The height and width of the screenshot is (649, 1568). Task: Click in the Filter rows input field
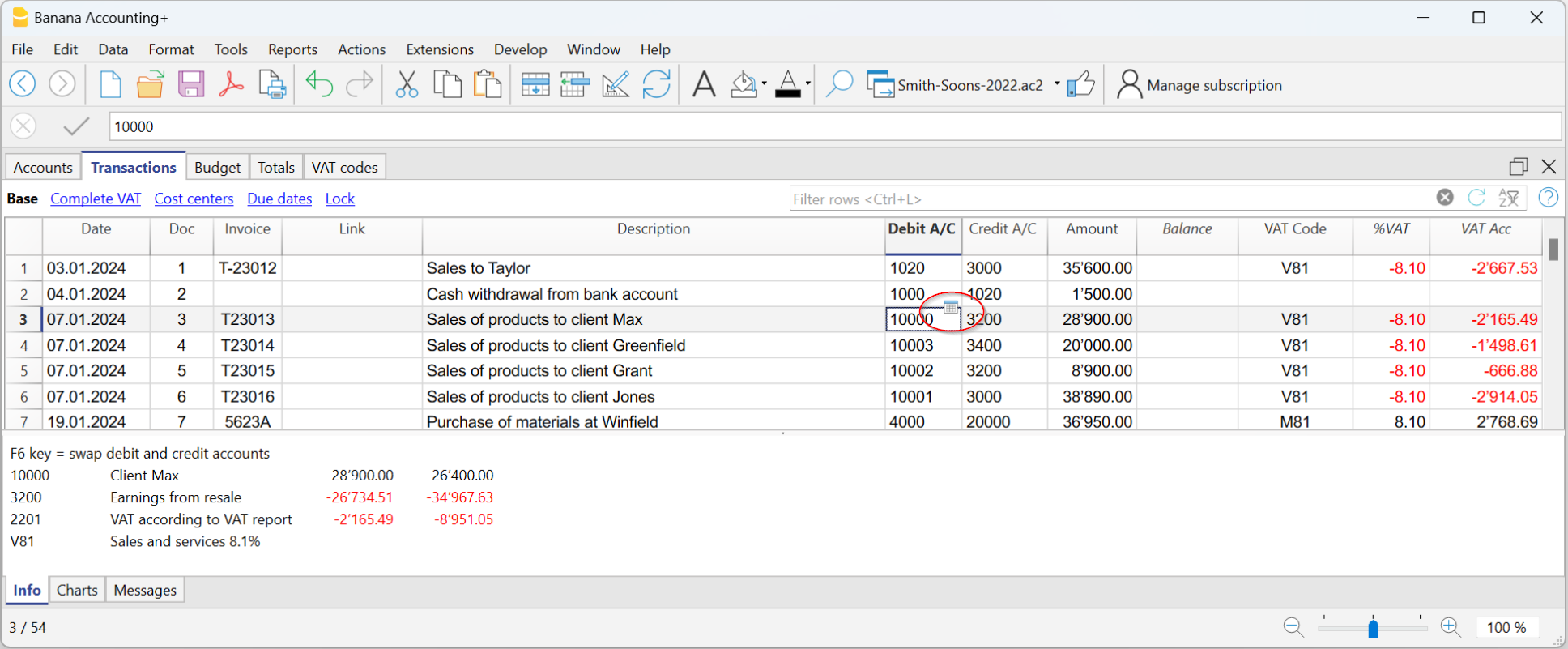[x=1110, y=199]
